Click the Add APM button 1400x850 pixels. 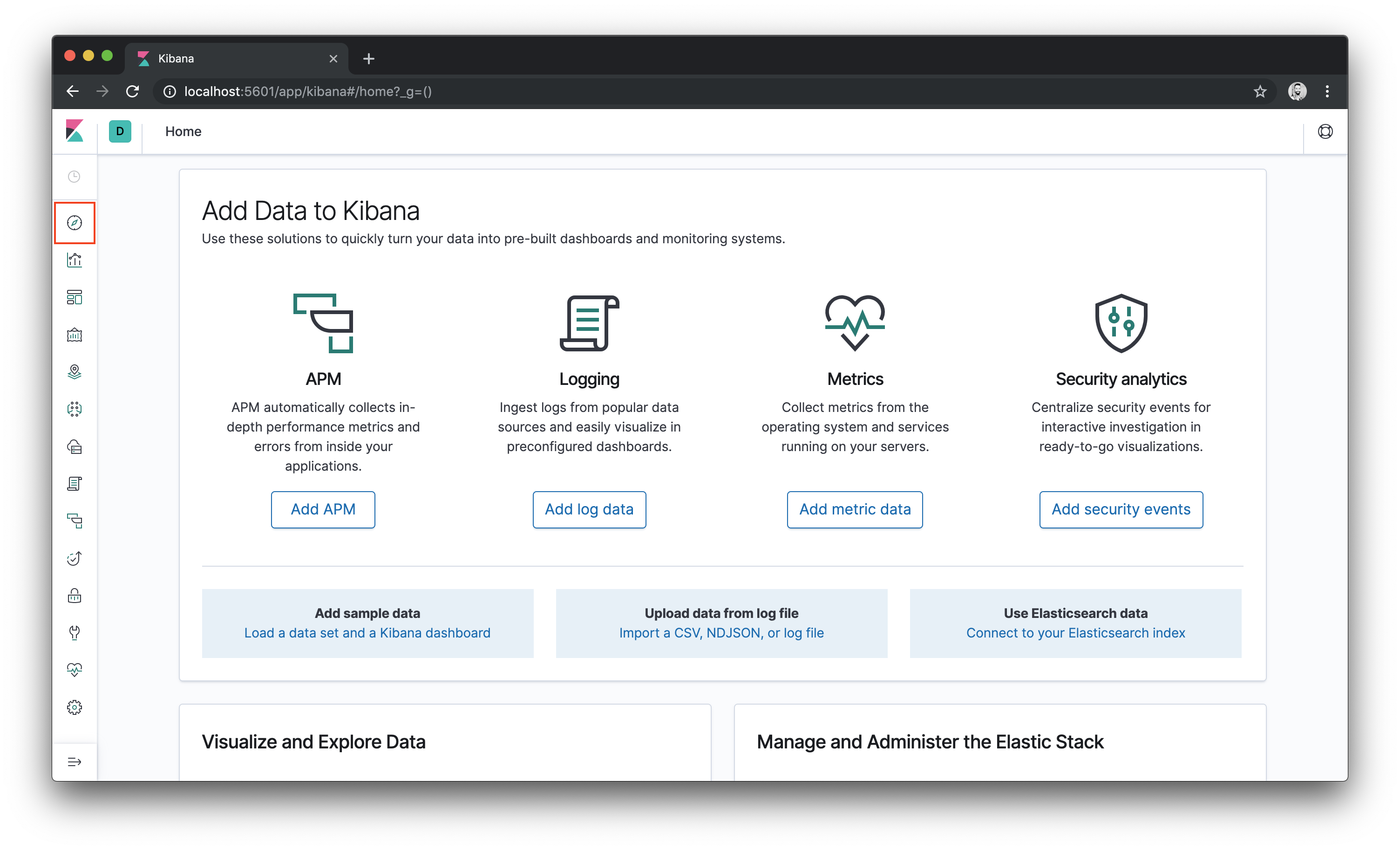pyautogui.click(x=323, y=509)
